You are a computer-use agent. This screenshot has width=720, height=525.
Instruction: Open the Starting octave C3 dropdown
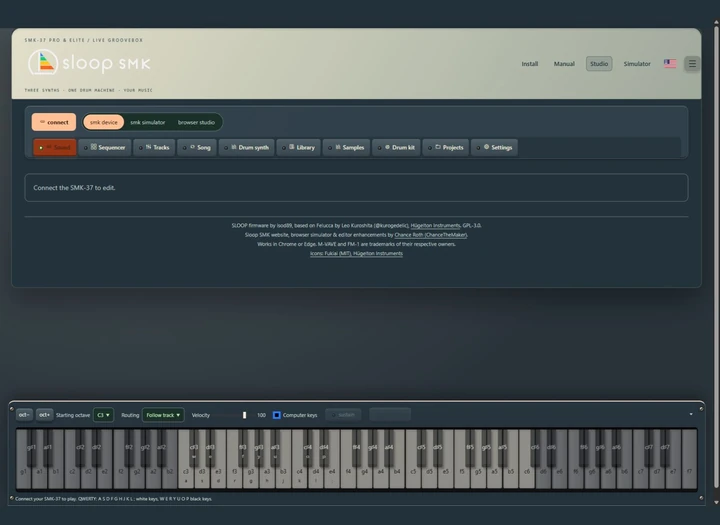point(103,415)
